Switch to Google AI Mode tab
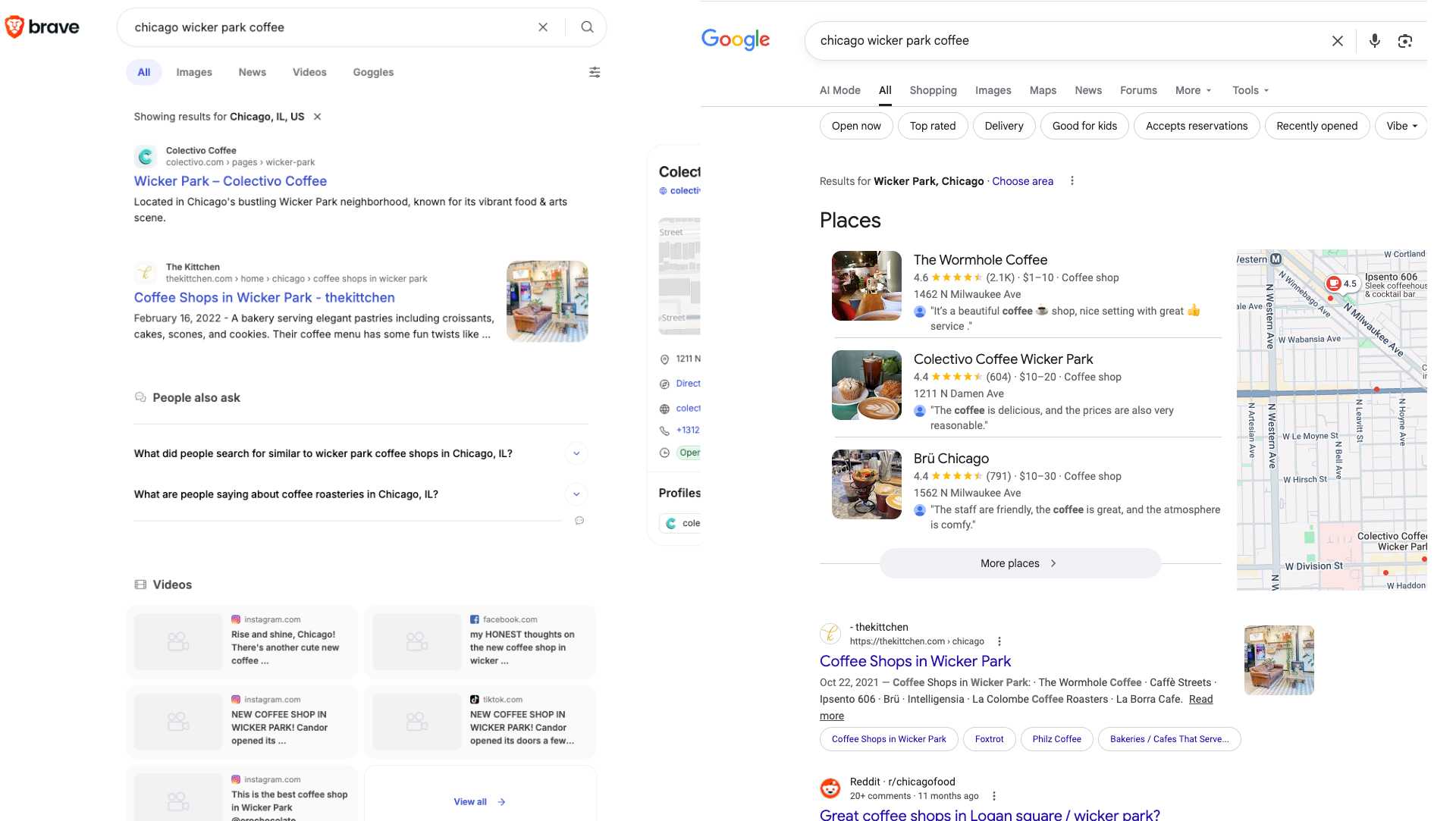Viewport: 1456px width, 821px height. point(840,90)
